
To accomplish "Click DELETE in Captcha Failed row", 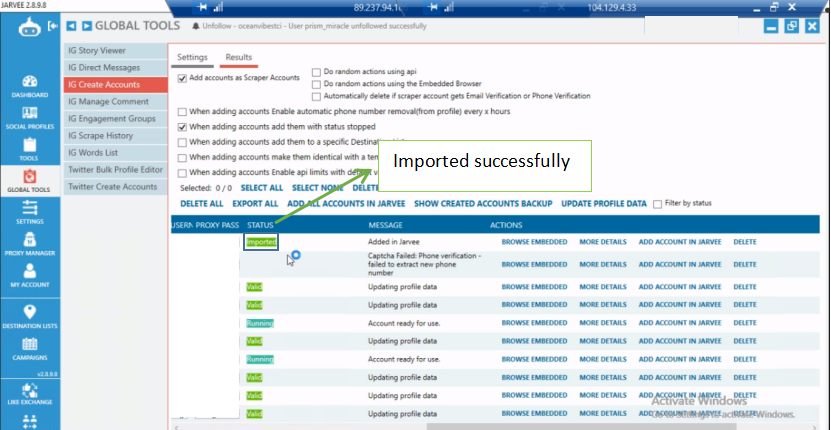I will [745, 264].
